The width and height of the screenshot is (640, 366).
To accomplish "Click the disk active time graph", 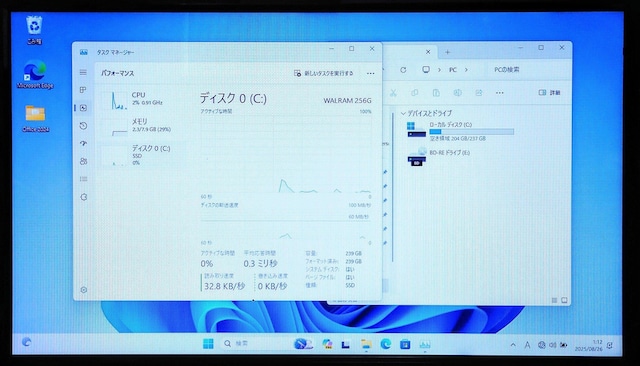I will tap(286, 154).
